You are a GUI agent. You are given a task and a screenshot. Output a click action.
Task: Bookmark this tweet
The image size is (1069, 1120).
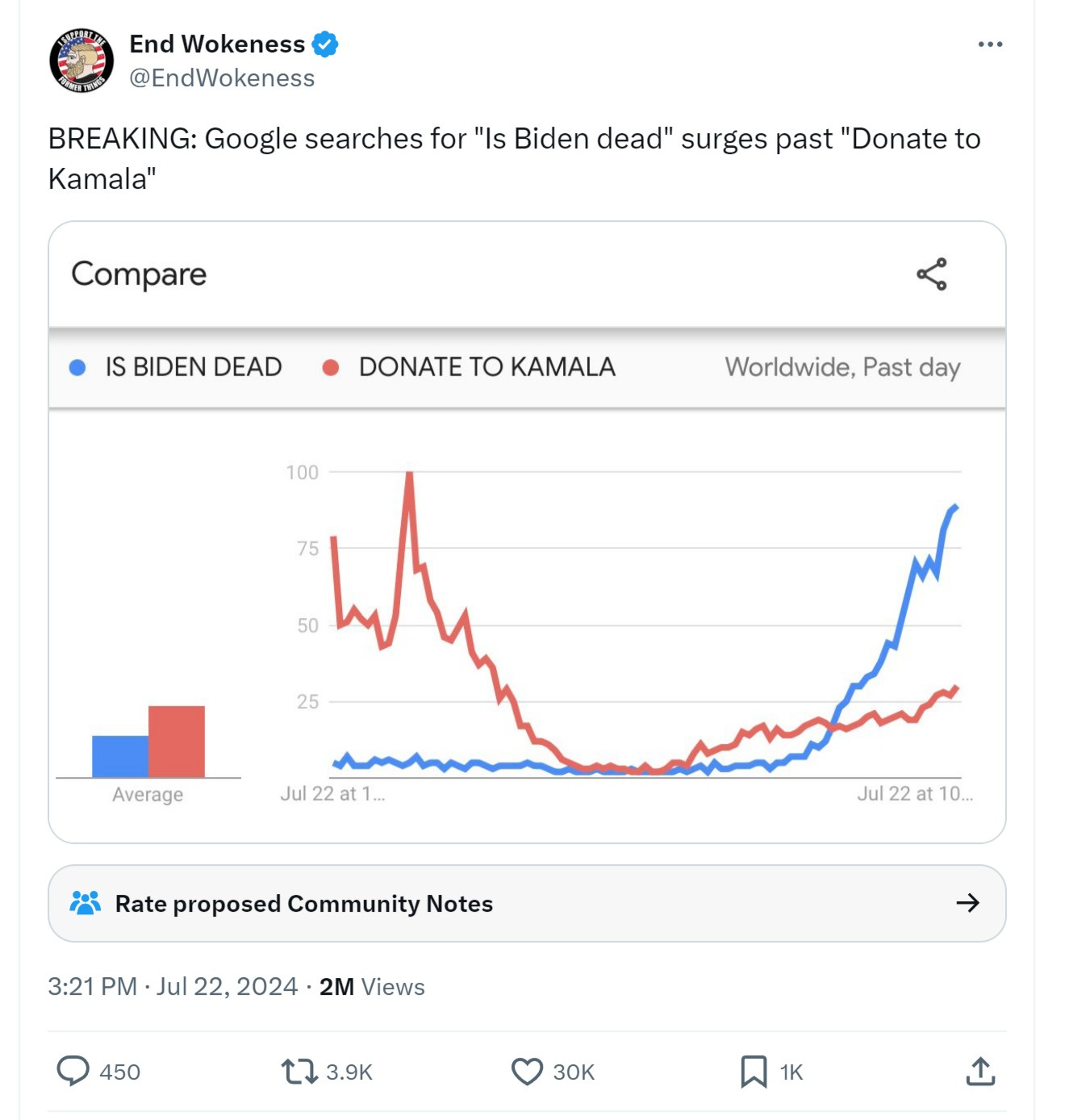[754, 1072]
